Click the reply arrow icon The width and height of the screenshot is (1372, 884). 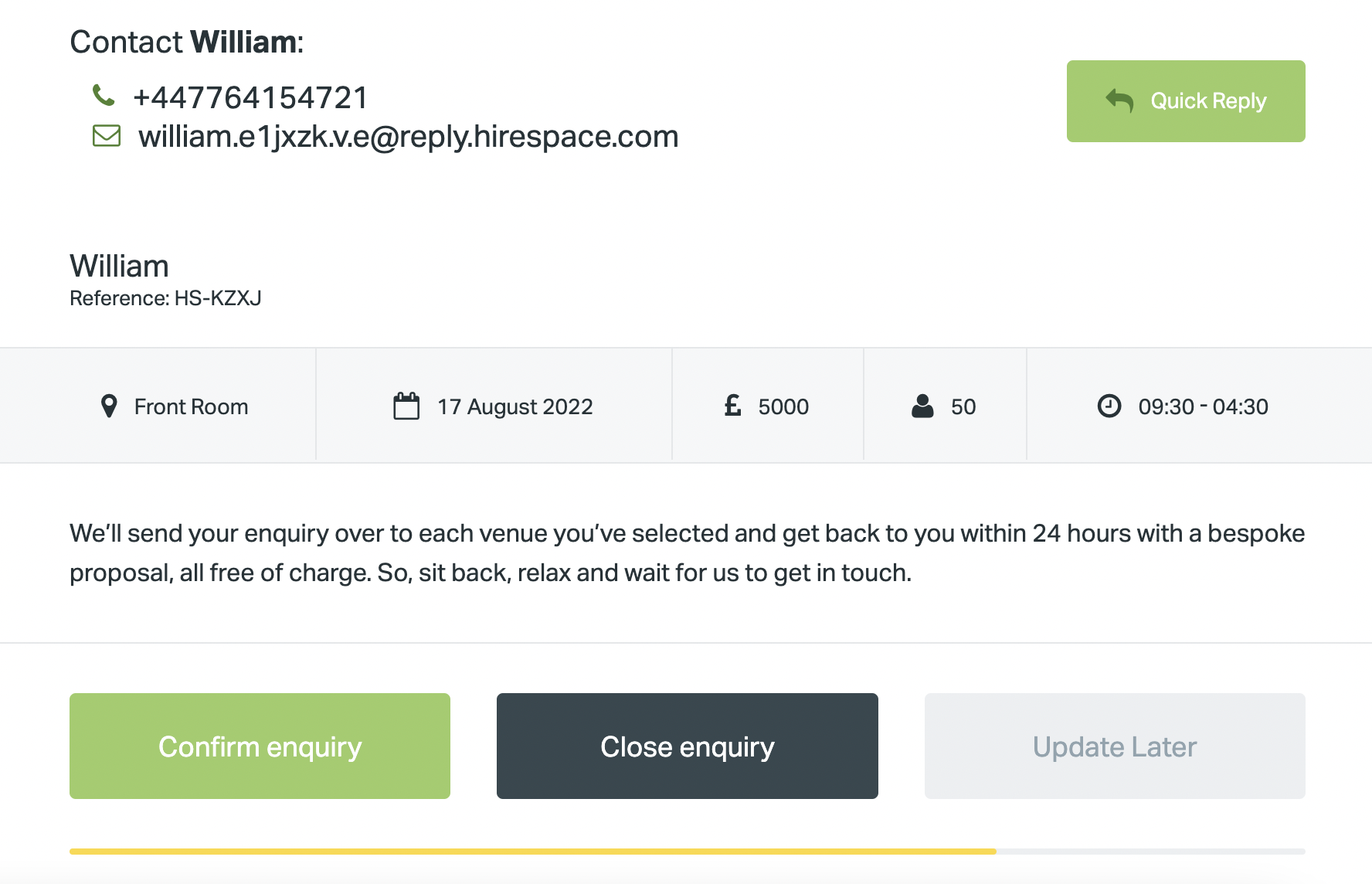click(x=1119, y=100)
